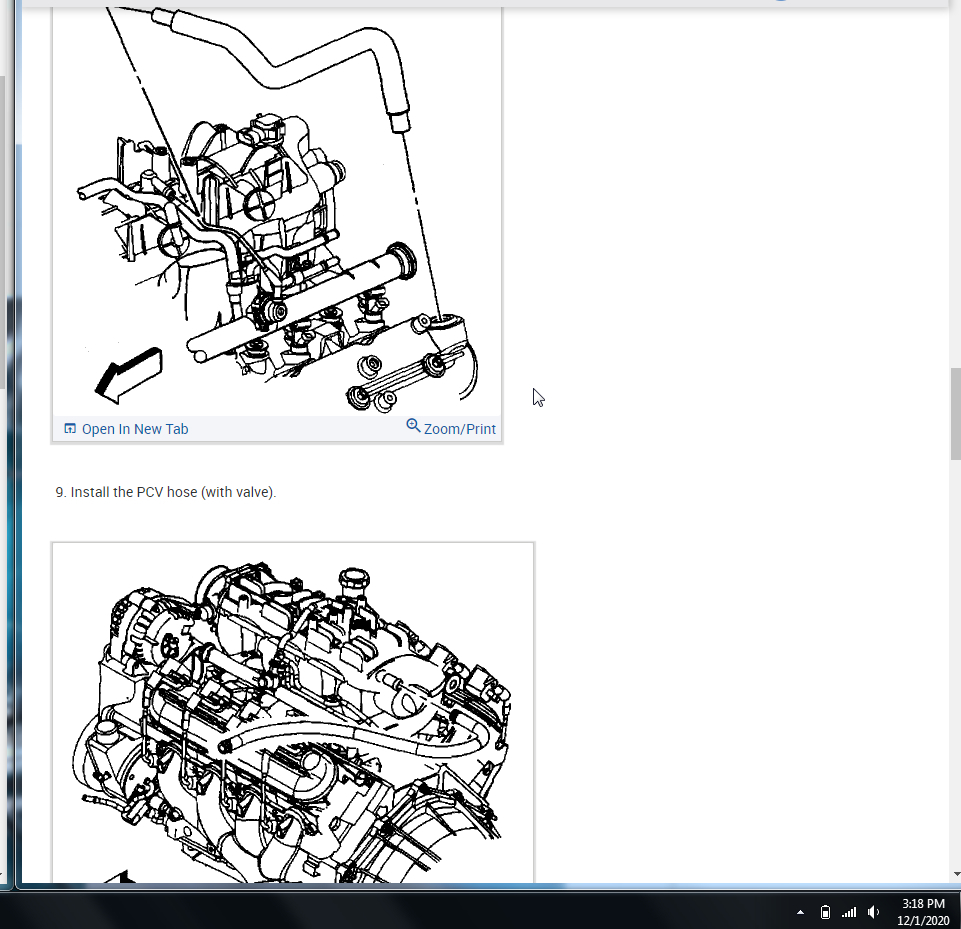Screen dimensions: 961x929
Task: Click the page vertical scrollbar thumb
Action: coord(955,414)
